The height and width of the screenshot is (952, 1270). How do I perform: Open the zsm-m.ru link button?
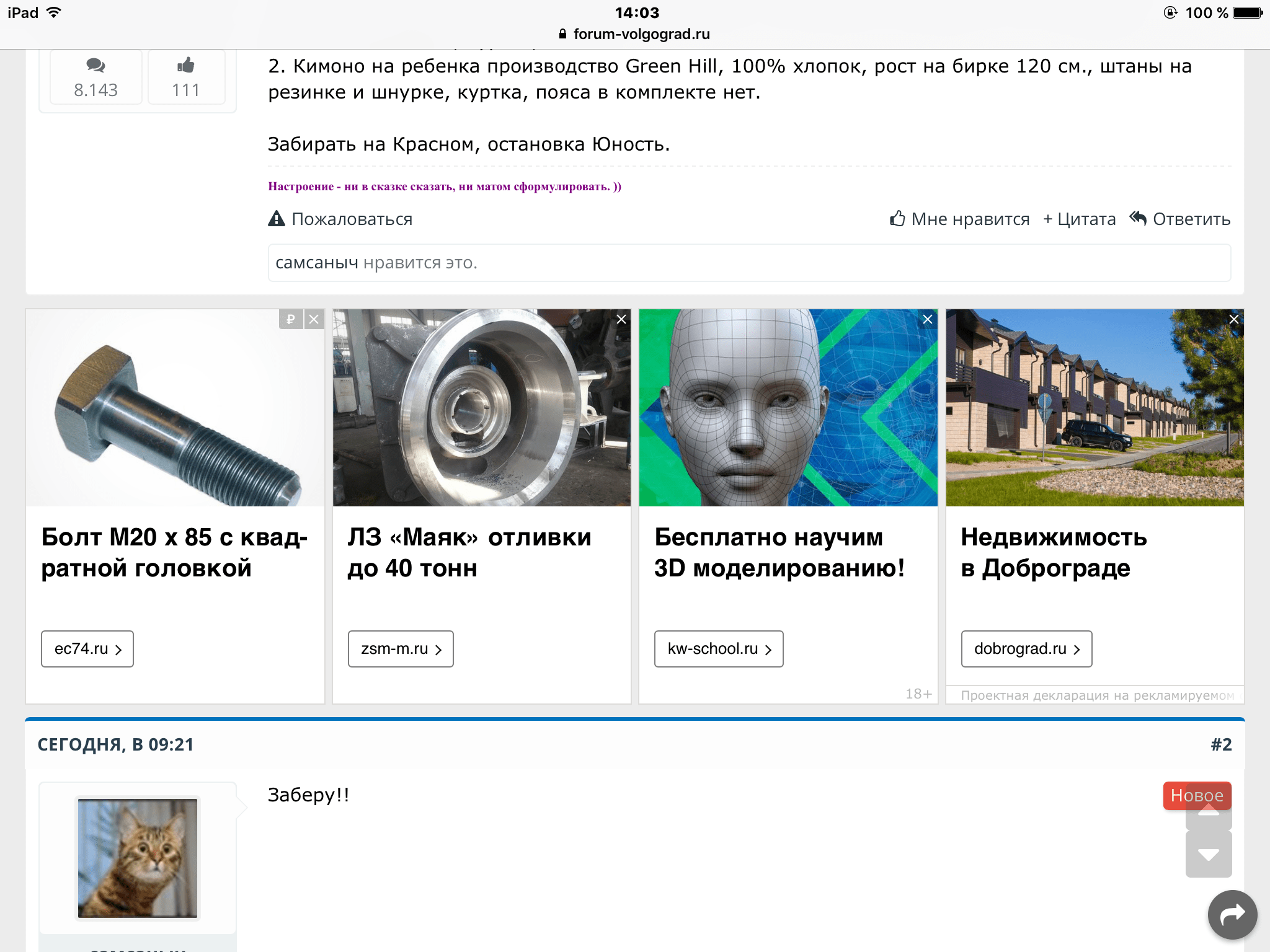coord(401,649)
